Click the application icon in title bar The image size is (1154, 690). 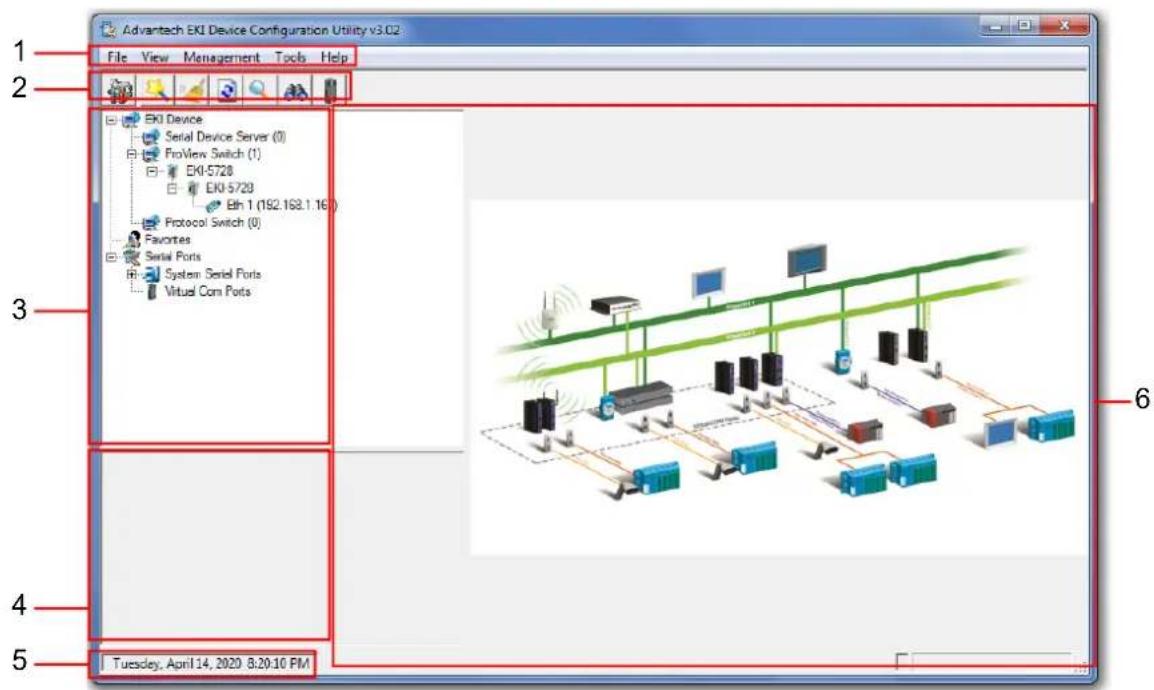tap(110, 30)
